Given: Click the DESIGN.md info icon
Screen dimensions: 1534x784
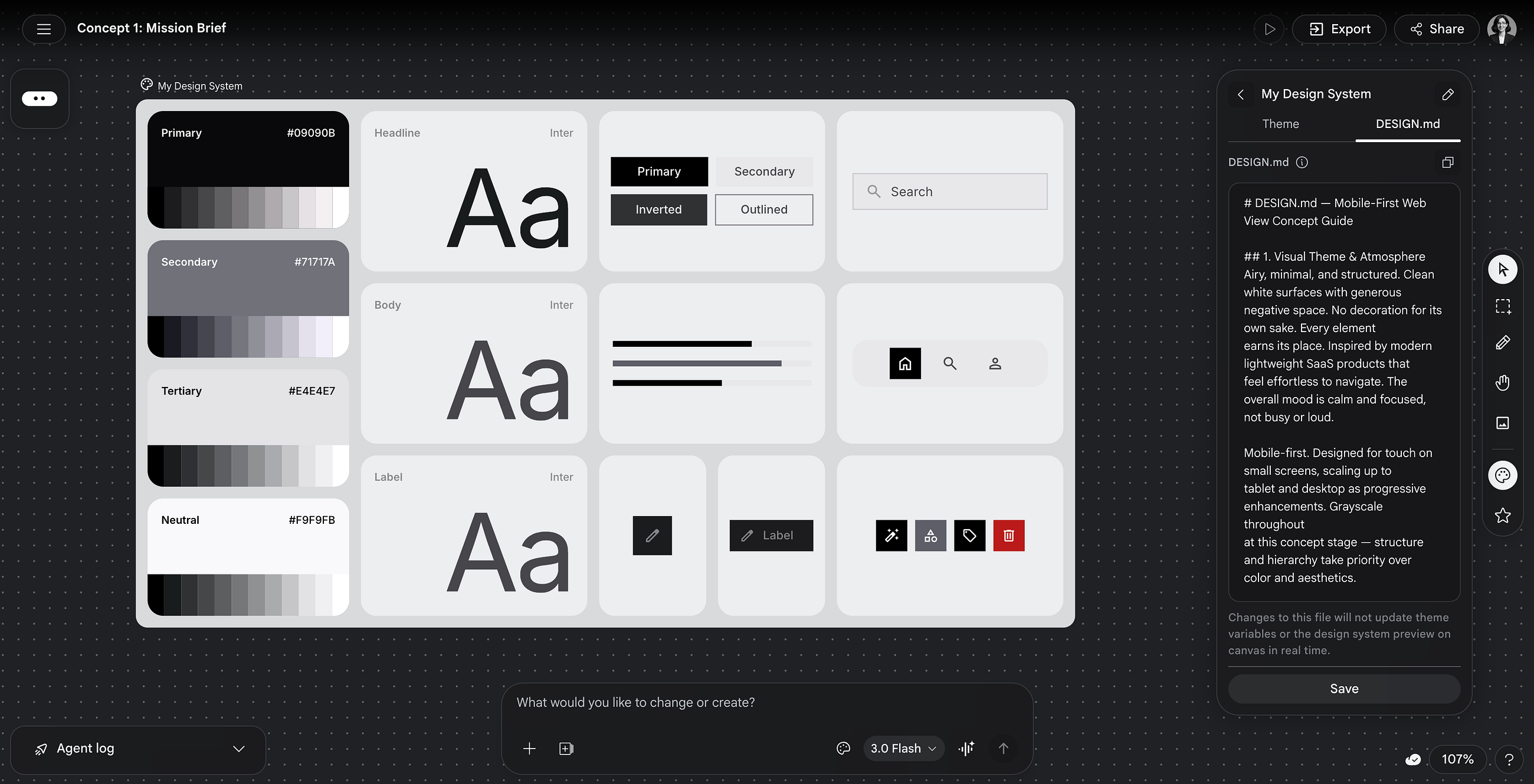Looking at the screenshot, I should point(1302,162).
